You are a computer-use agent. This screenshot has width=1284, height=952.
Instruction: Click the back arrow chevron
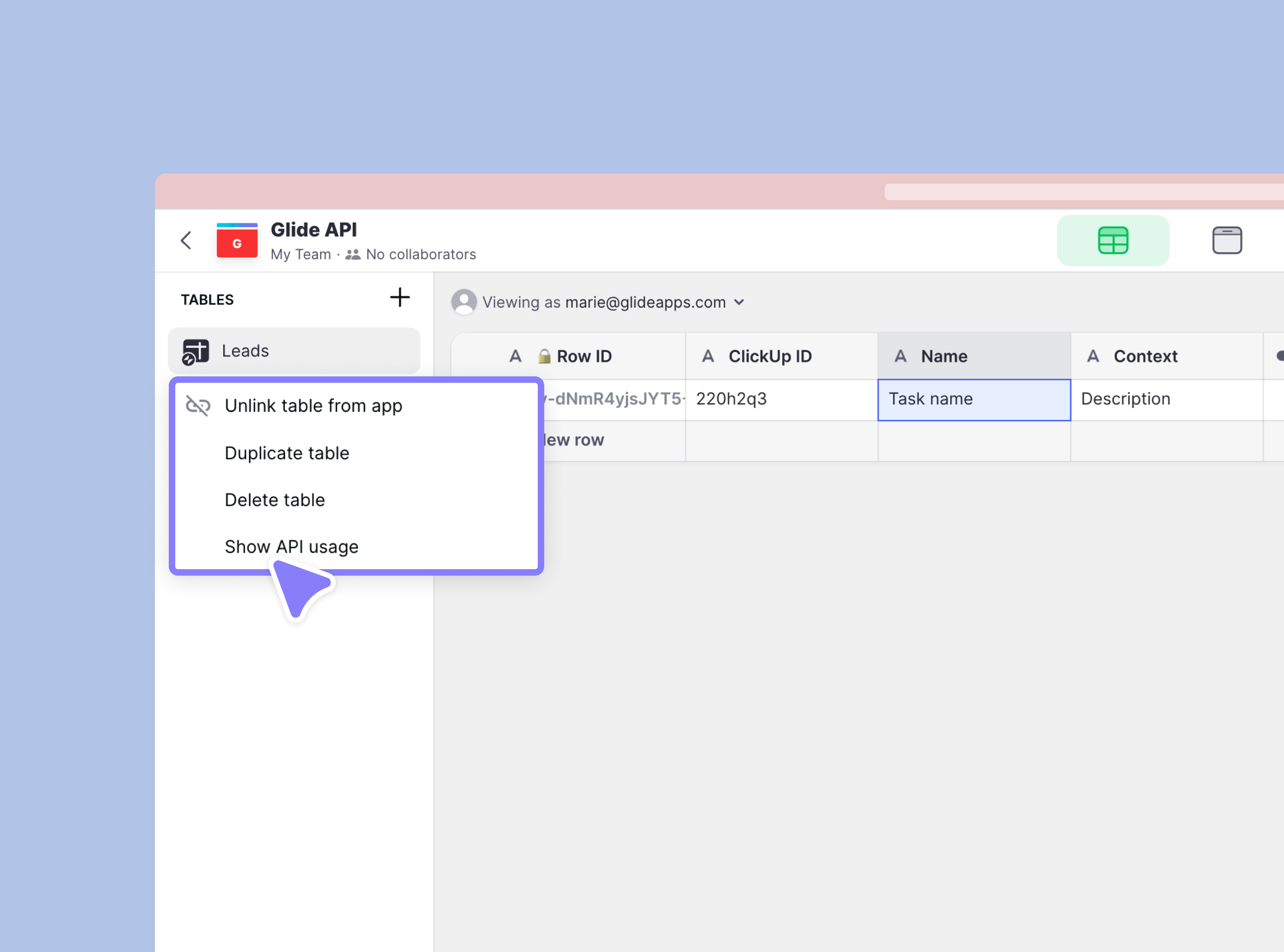pyautogui.click(x=185, y=240)
